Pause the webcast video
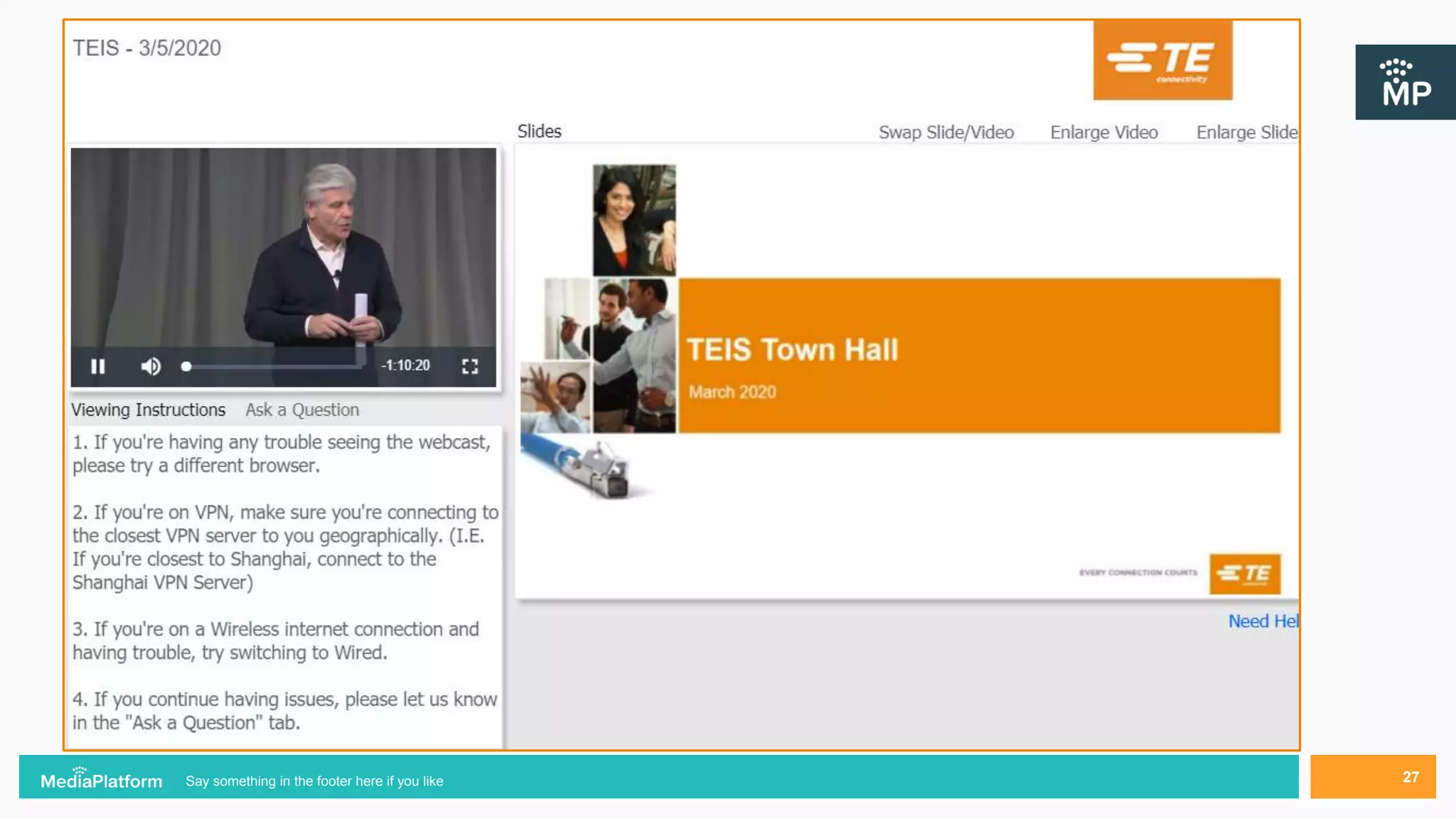 tap(98, 366)
